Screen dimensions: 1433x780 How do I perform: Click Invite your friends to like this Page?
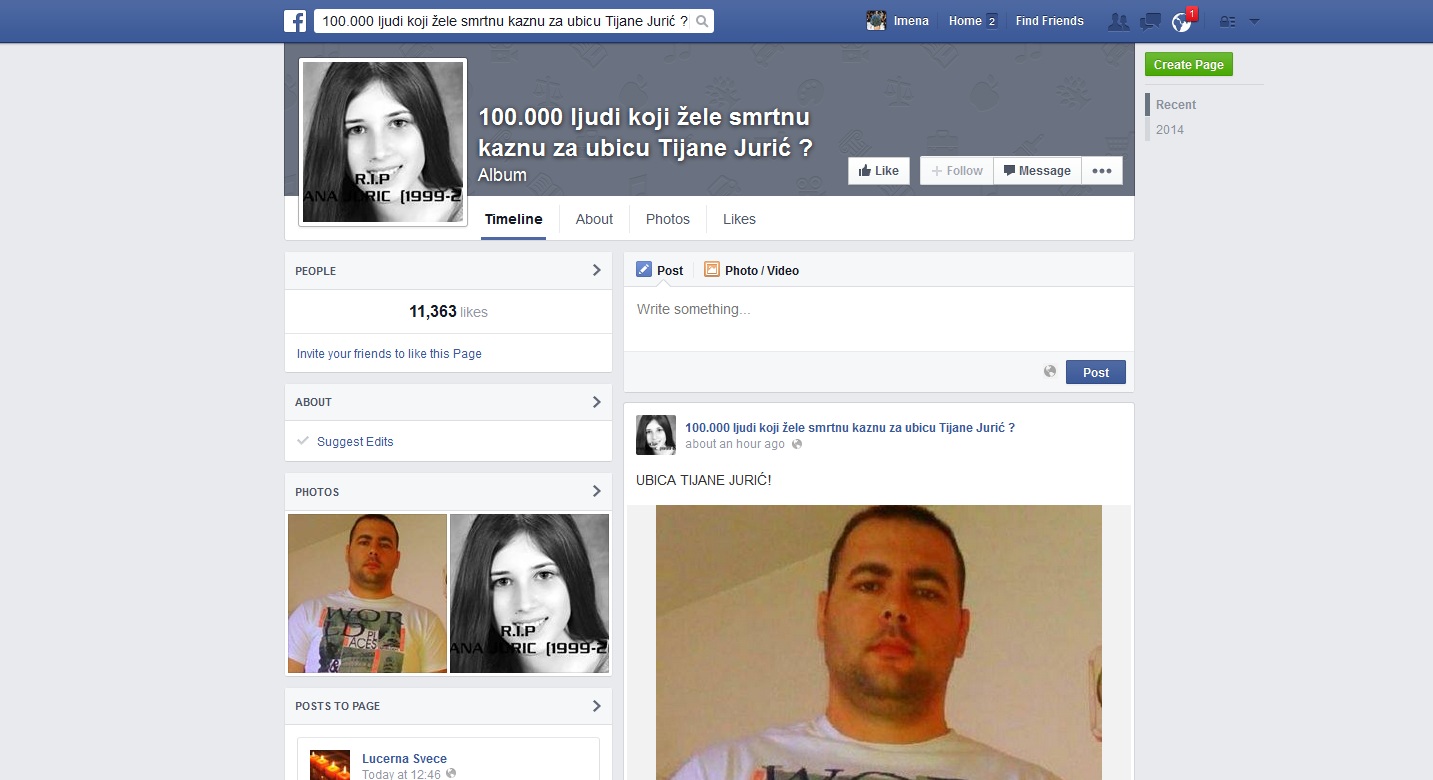click(389, 354)
